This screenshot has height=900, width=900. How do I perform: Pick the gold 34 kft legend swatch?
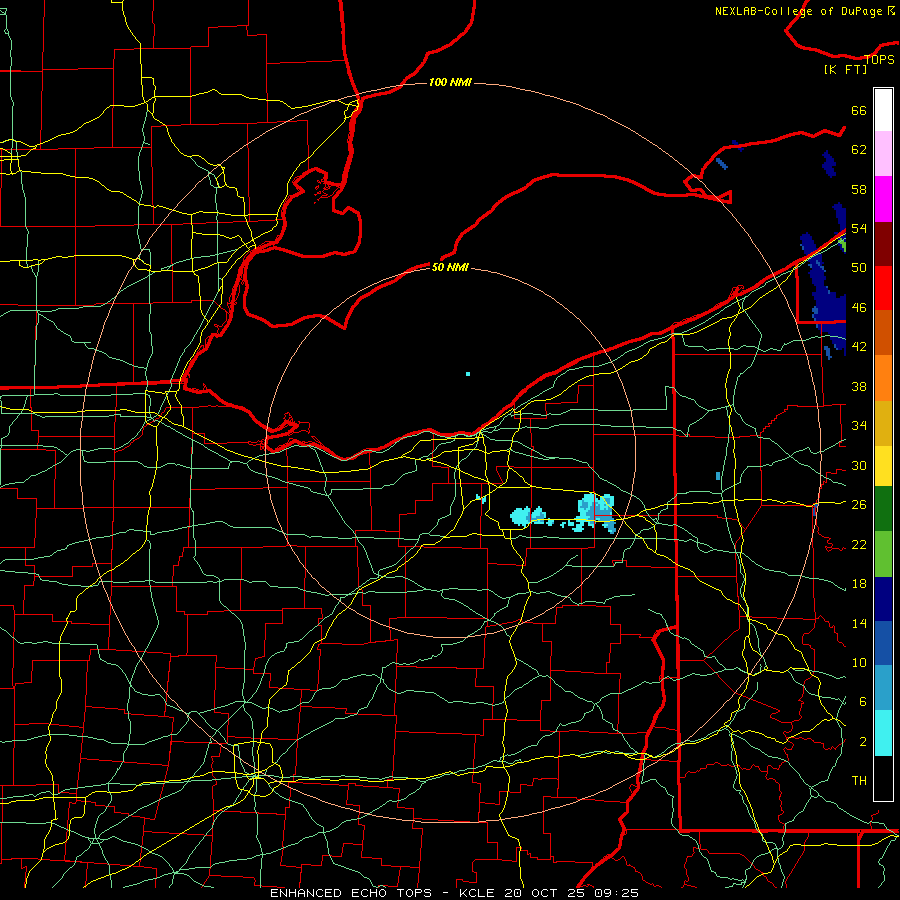point(883,423)
